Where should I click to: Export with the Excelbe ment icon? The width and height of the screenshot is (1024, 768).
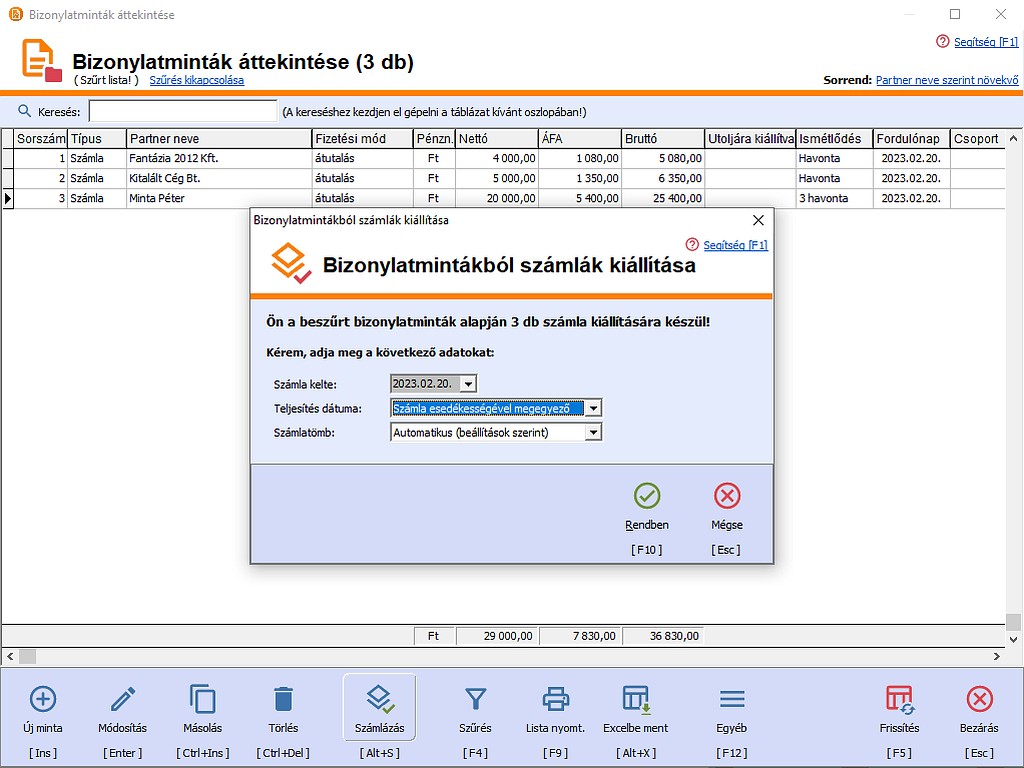click(x=636, y=699)
